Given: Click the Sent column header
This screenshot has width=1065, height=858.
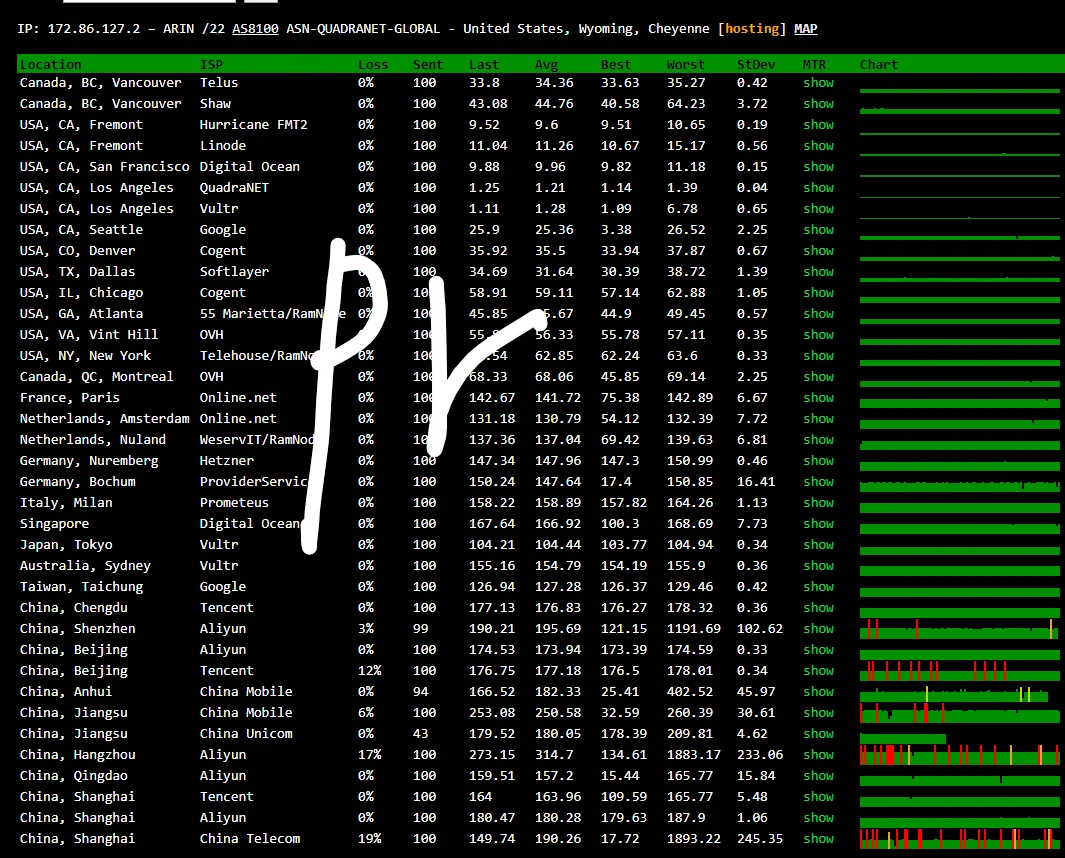Looking at the screenshot, I should pos(428,65).
